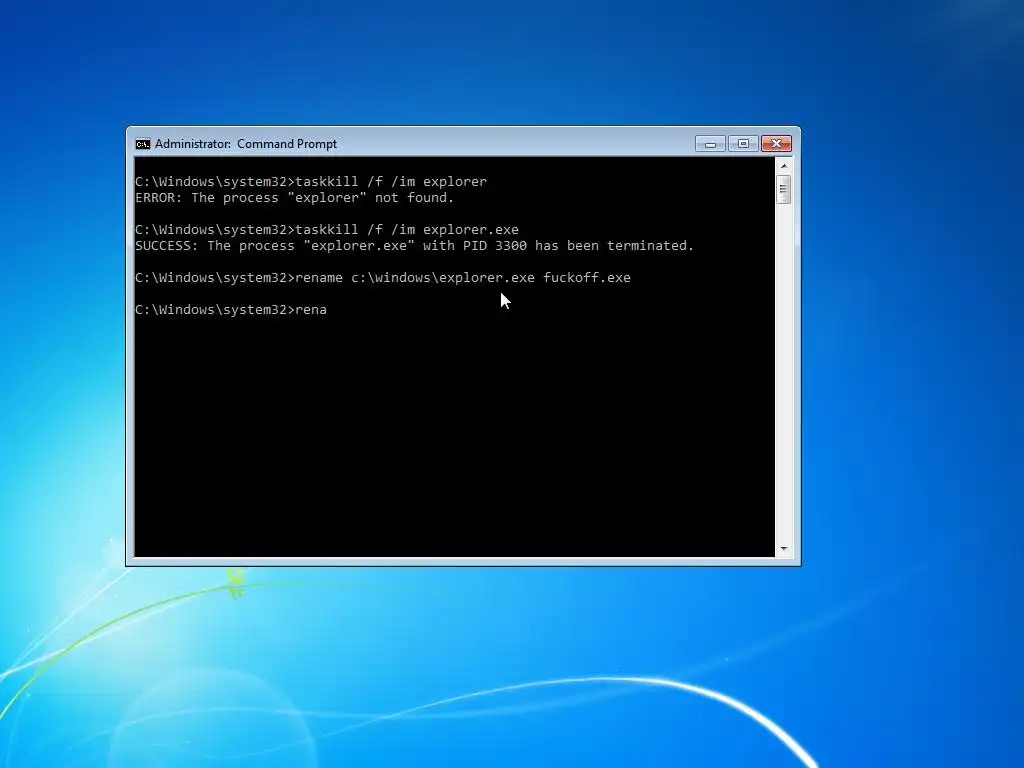Click the scrollbar up arrow

tap(784, 166)
